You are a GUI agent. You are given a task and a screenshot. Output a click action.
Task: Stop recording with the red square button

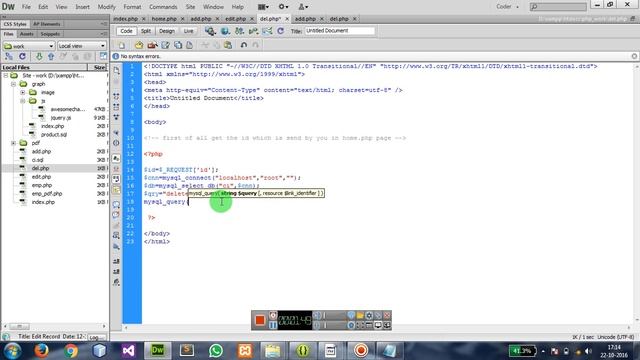260,320
